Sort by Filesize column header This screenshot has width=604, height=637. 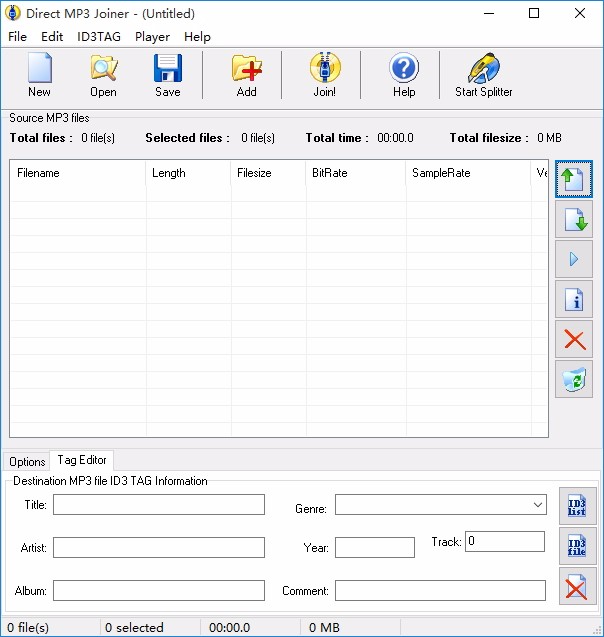click(x=268, y=173)
